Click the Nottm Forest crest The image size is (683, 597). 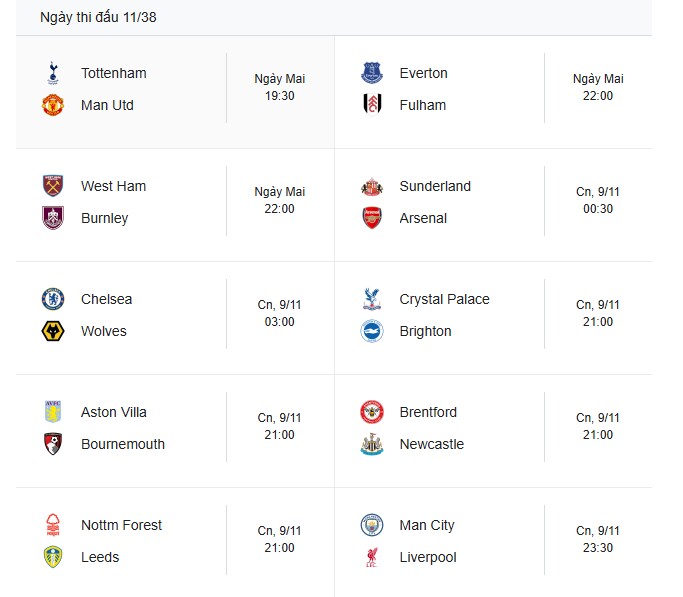pyautogui.click(x=53, y=525)
